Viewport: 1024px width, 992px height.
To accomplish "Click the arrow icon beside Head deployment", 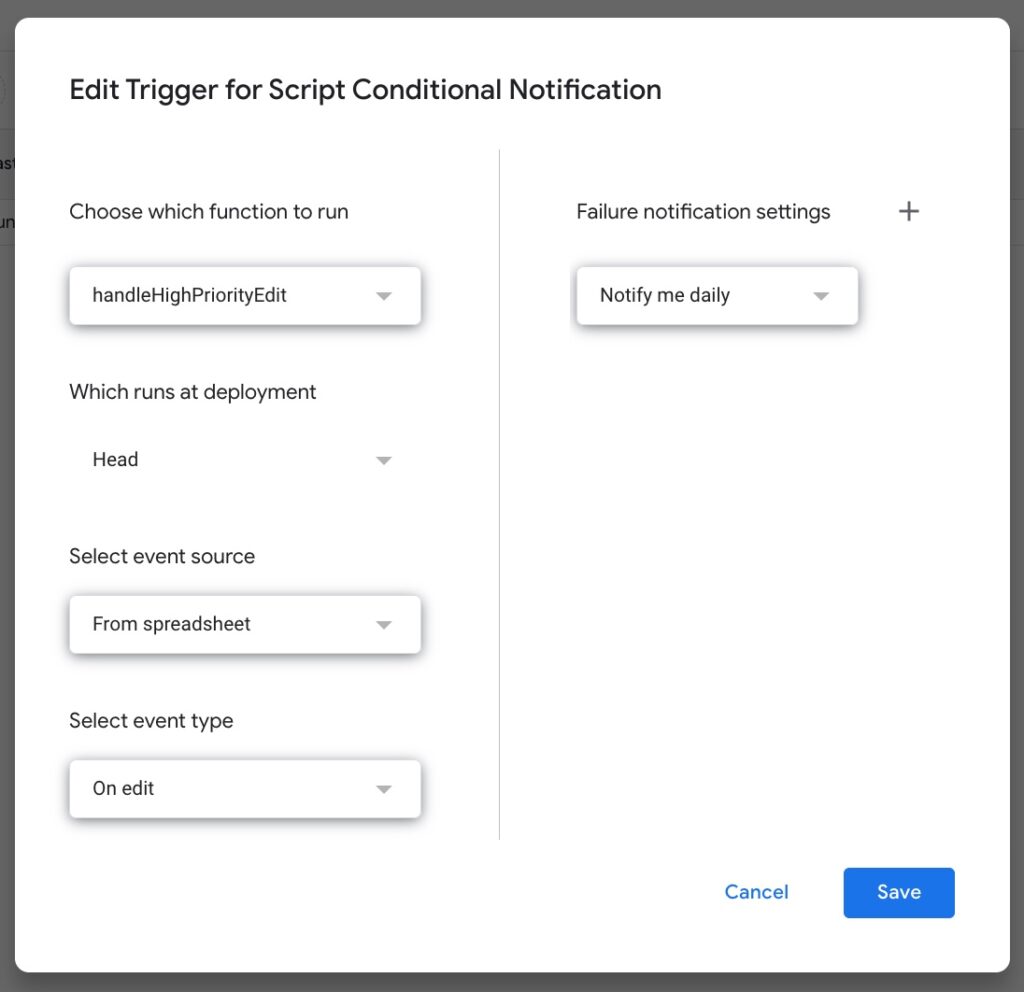I will 383,461.
